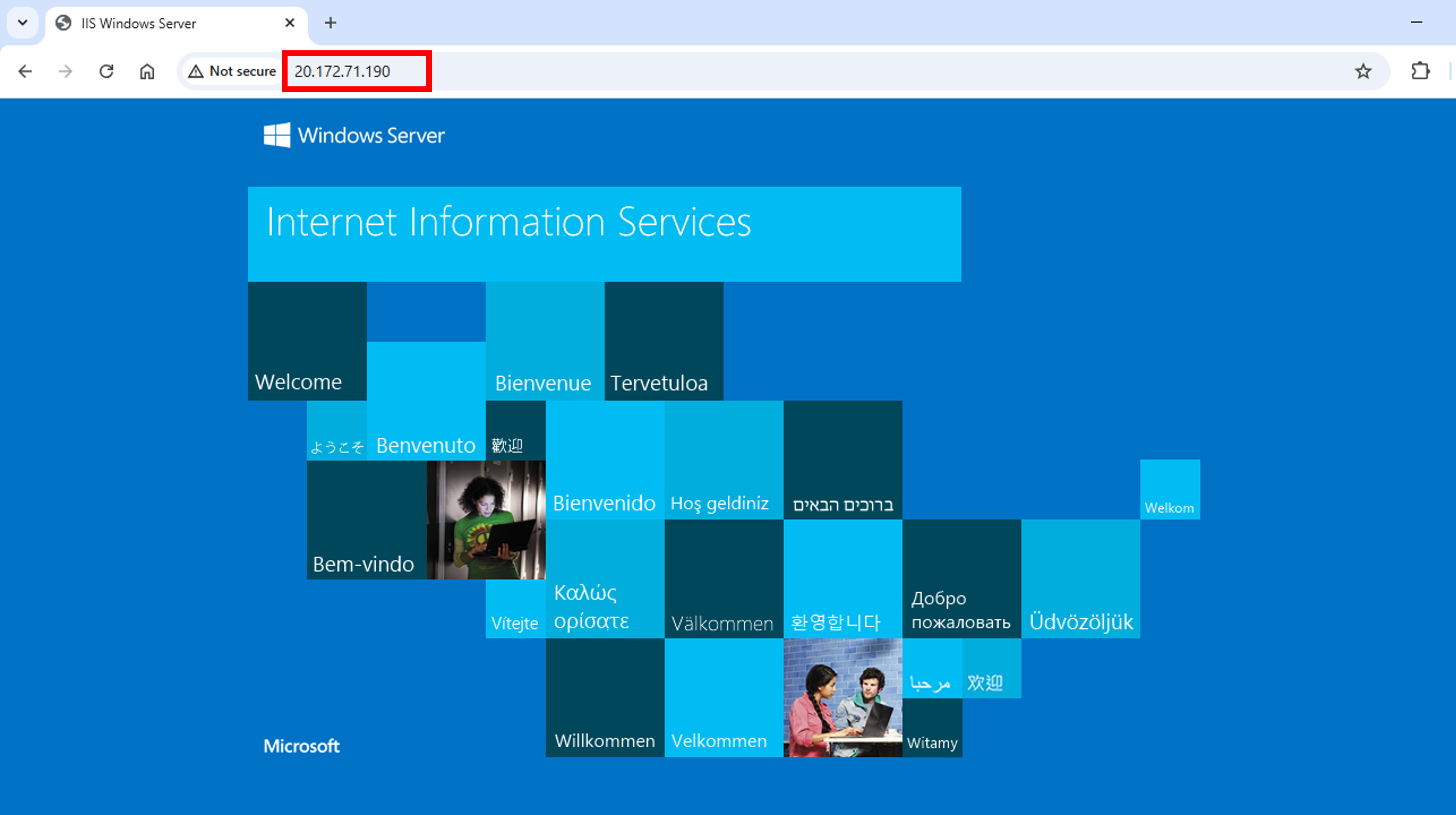Viewport: 1456px width, 815px height.
Task: Click the home icon in the toolbar
Action: tap(146, 71)
